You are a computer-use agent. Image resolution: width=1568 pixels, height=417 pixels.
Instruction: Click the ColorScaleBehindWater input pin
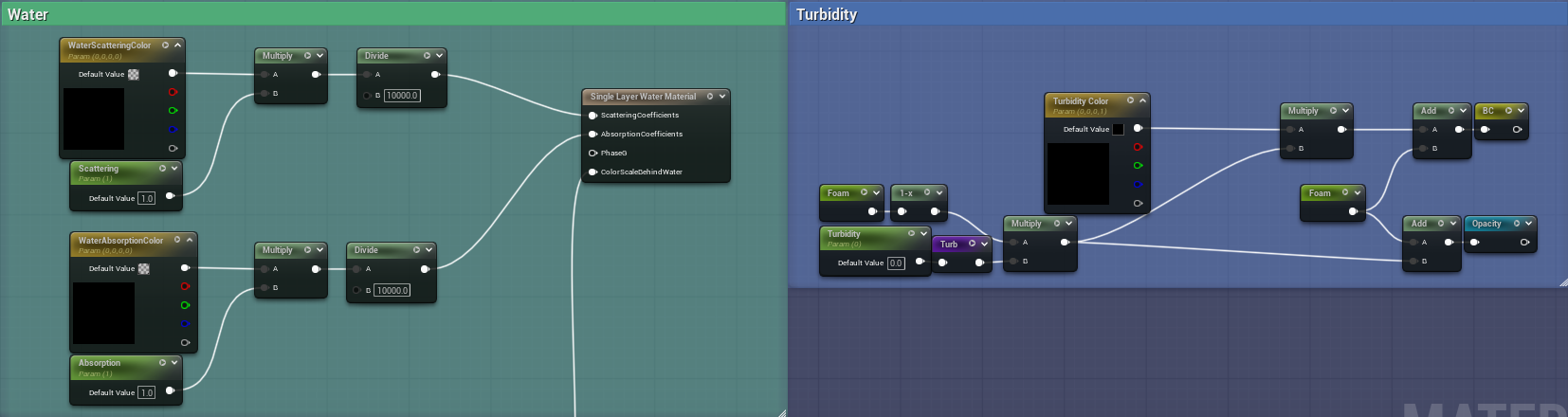tap(593, 172)
